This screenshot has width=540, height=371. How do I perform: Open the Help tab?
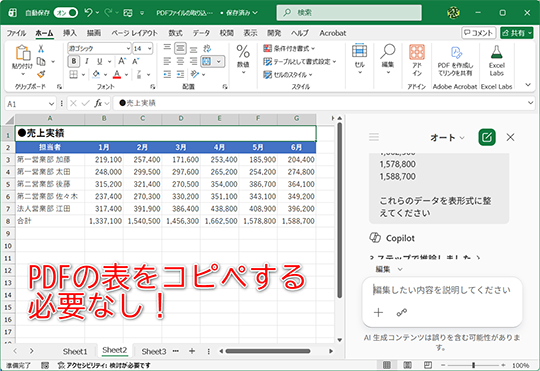pos(300,33)
